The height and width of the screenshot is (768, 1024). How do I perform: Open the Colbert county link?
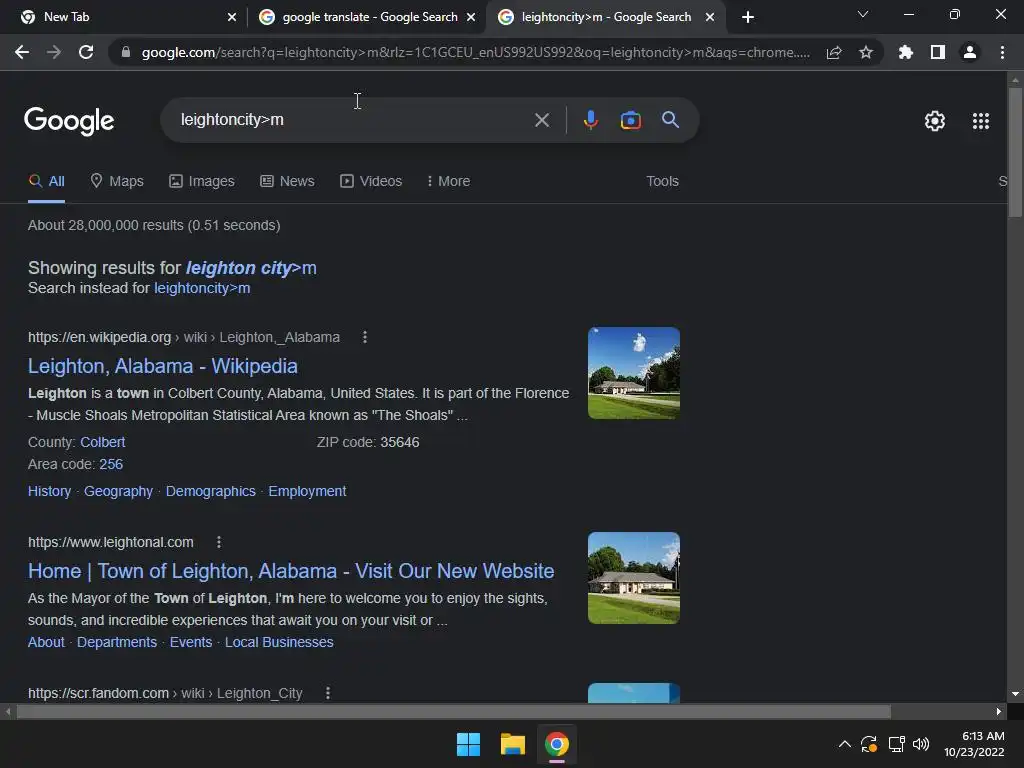click(x=103, y=442)
